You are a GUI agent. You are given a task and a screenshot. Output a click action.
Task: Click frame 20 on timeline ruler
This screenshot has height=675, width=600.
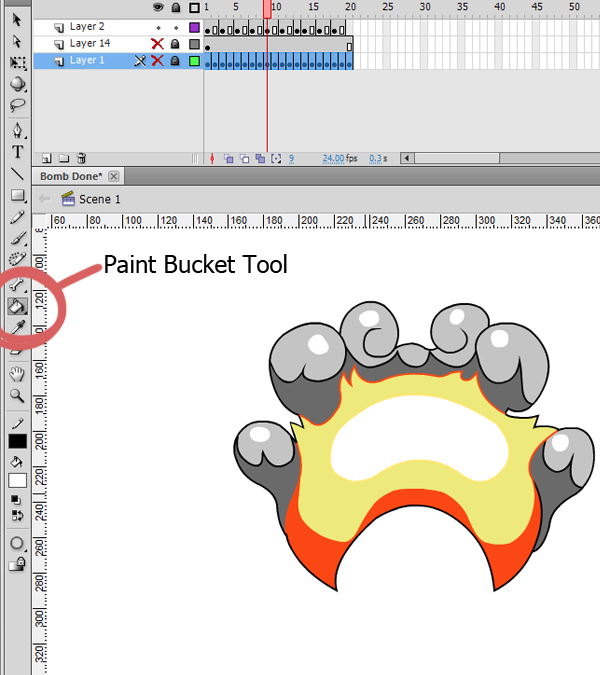tap(349, 7)
